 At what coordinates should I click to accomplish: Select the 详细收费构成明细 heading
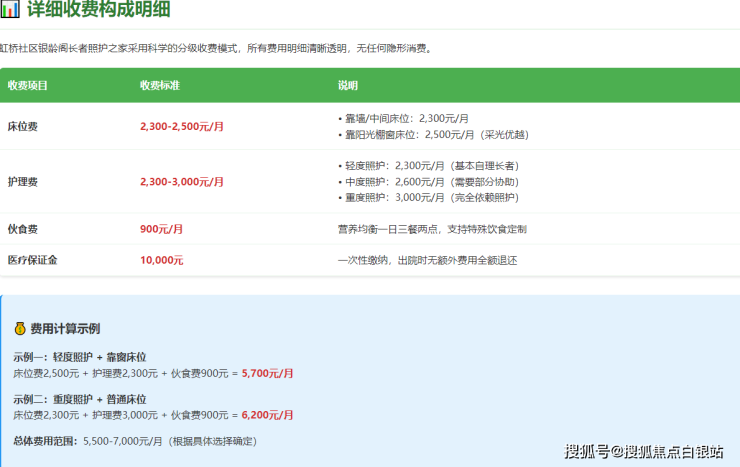(98, 11)
